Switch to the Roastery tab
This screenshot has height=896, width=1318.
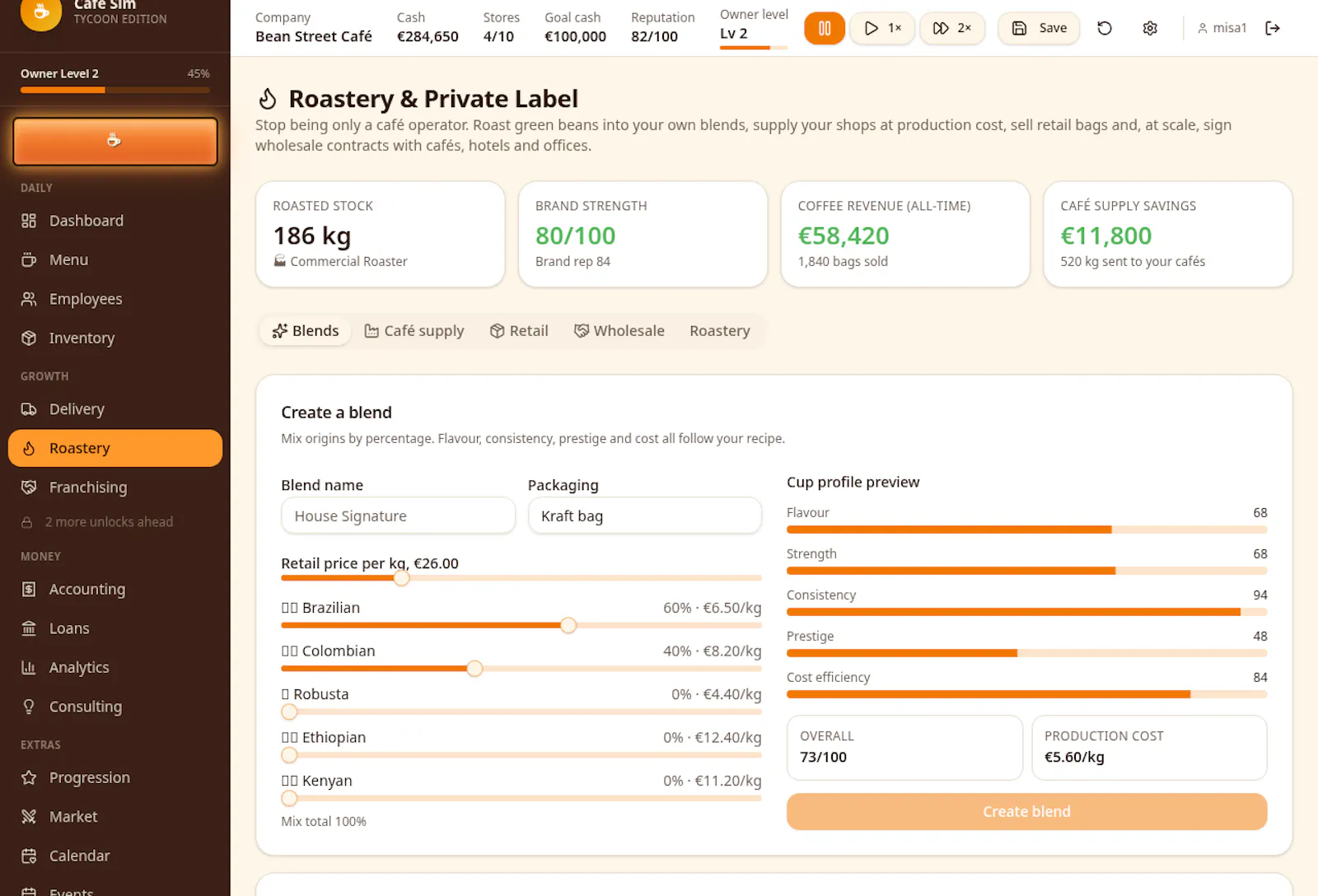[x=720, y=331]
